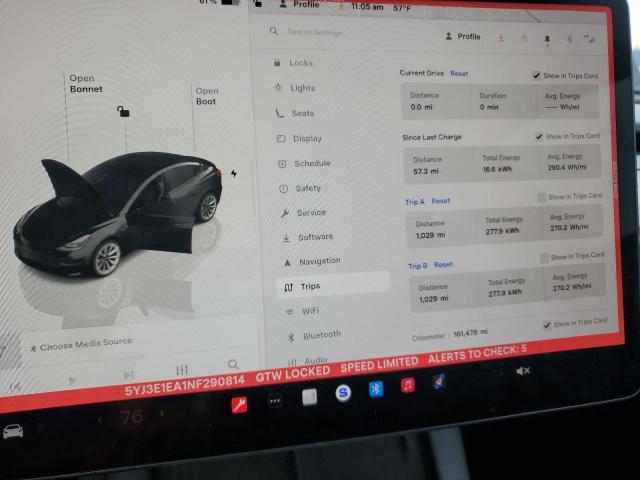
Task: Open notifications bell icon
Action: tap(547, 40)
